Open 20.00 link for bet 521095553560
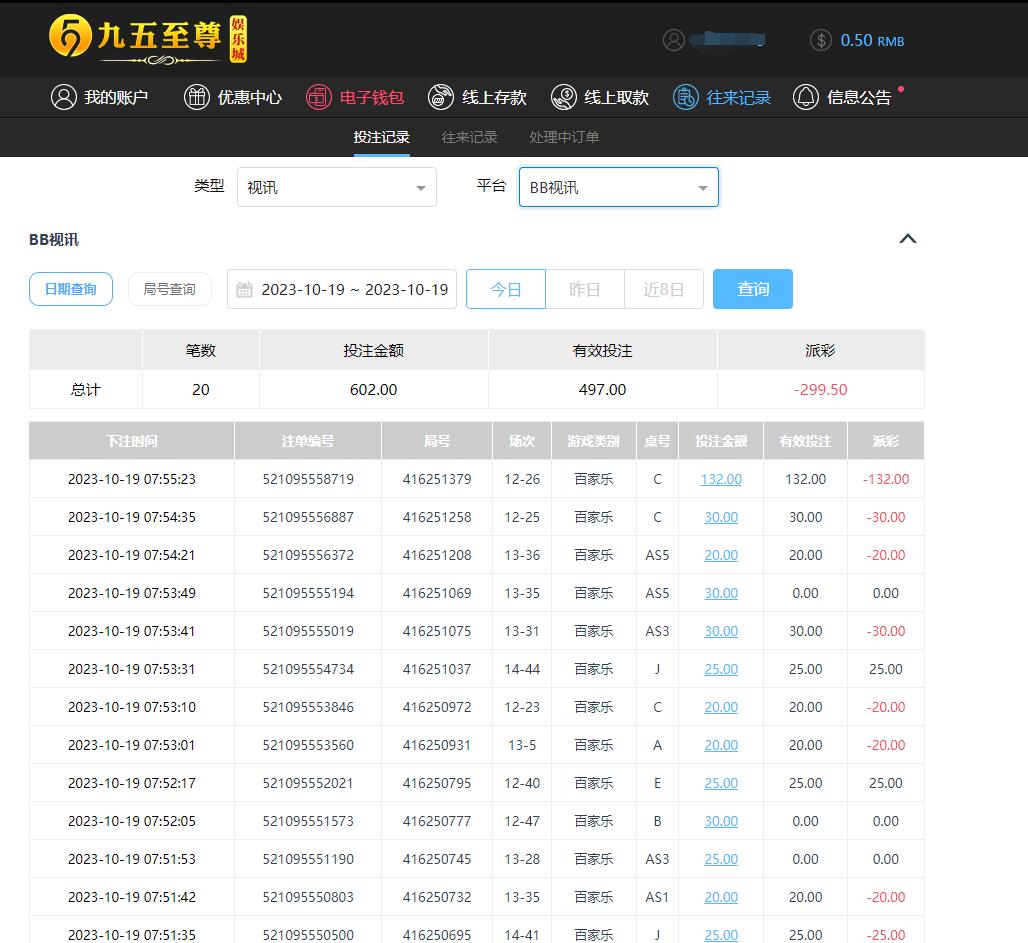The width and height of the screenshot is (1028, 943). 721,746
